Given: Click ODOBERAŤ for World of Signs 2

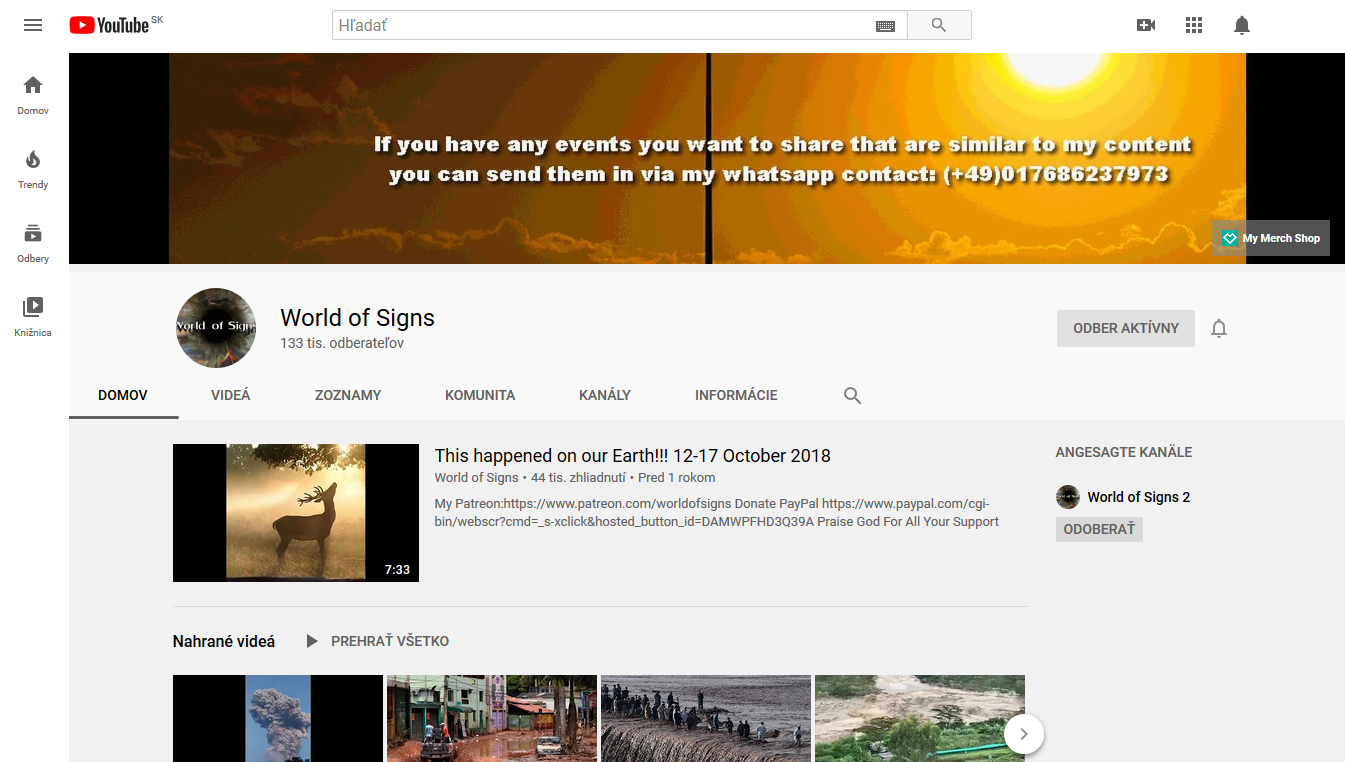Looking at the screenshot, I should click(x=1099, y=529).
